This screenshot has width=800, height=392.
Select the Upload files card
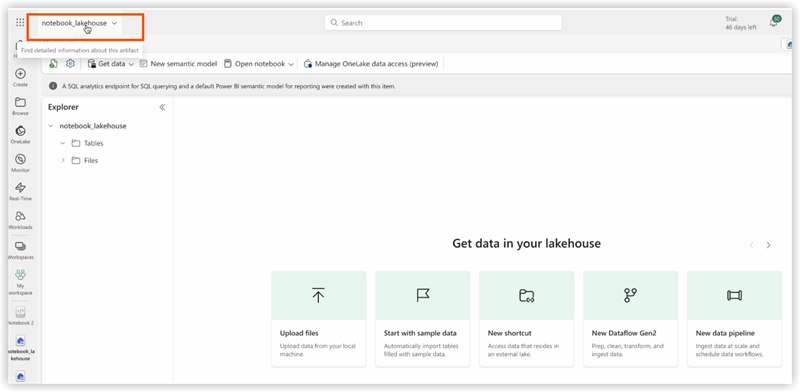318,318
